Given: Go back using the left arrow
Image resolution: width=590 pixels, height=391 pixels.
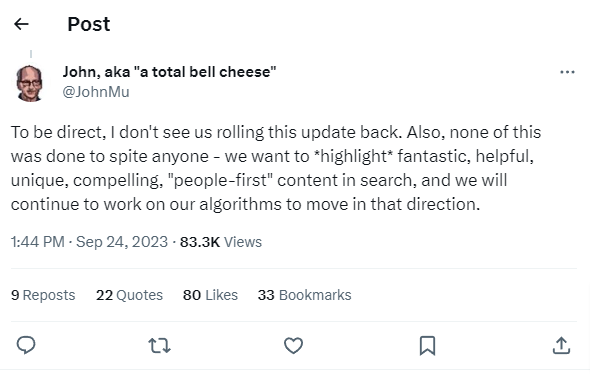Looking at the screenshot, I should pos(21,24).
